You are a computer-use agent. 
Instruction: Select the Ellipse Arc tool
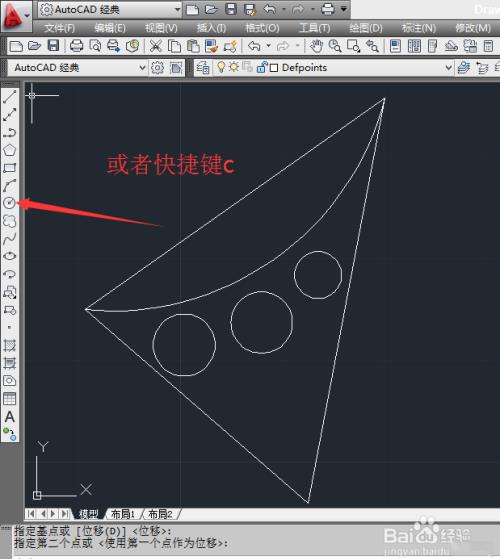coord(10,274)
